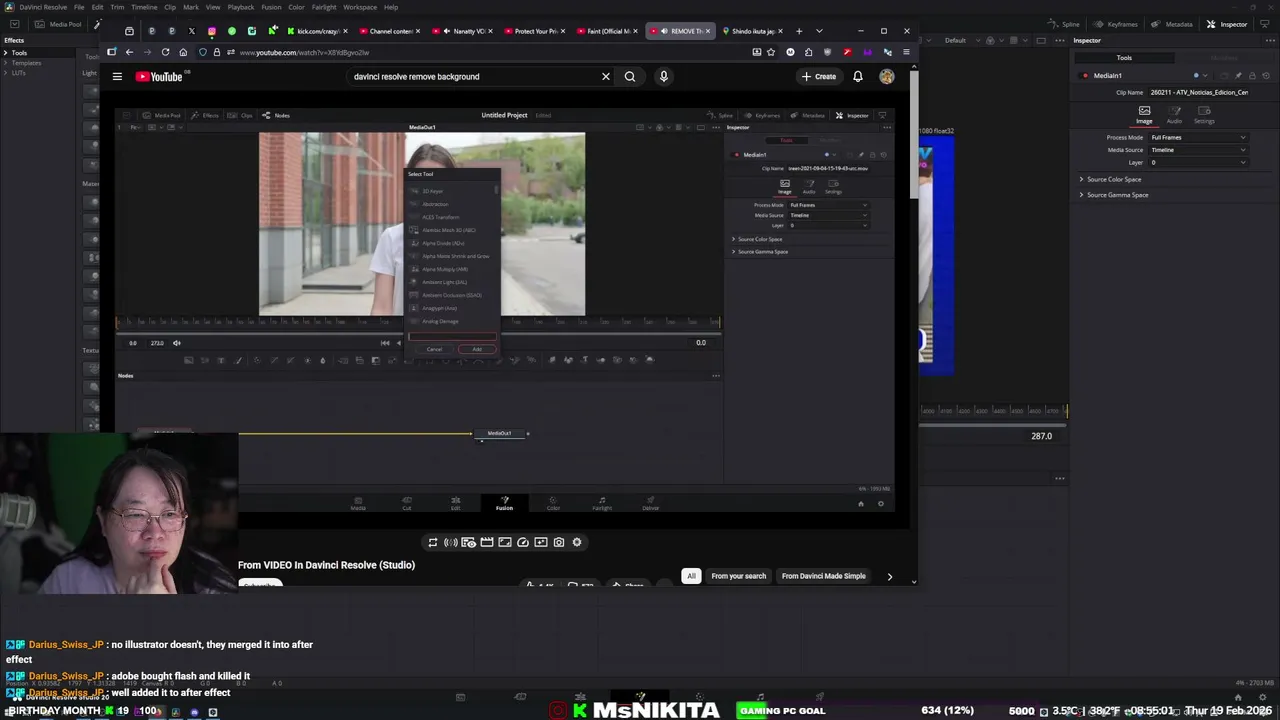Switch to the Channel content tab
Viewport: 1280px width, 720px height.
[x=391, y=31]
